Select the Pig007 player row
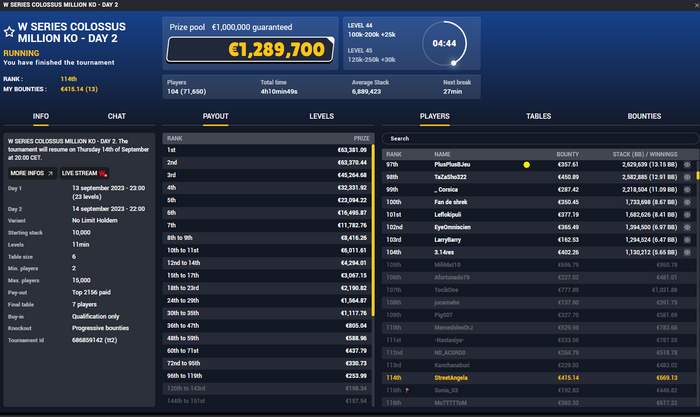Screen dimensions: 700x417 (x=537, y=315)
